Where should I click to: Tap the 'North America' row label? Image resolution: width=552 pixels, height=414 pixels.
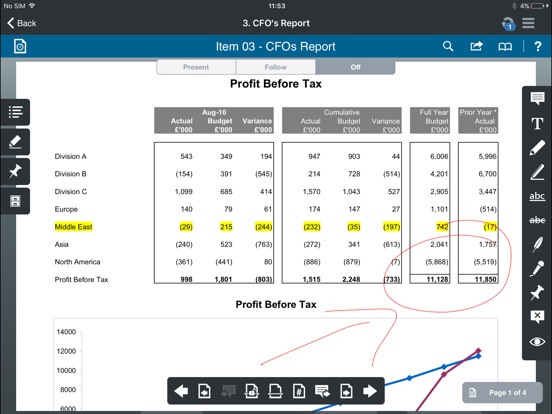[x=77, y=262]
